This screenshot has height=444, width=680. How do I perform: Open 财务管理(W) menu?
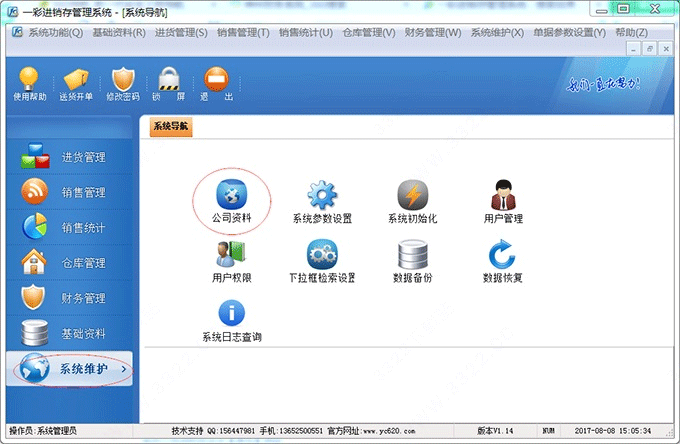pos(433,33)
